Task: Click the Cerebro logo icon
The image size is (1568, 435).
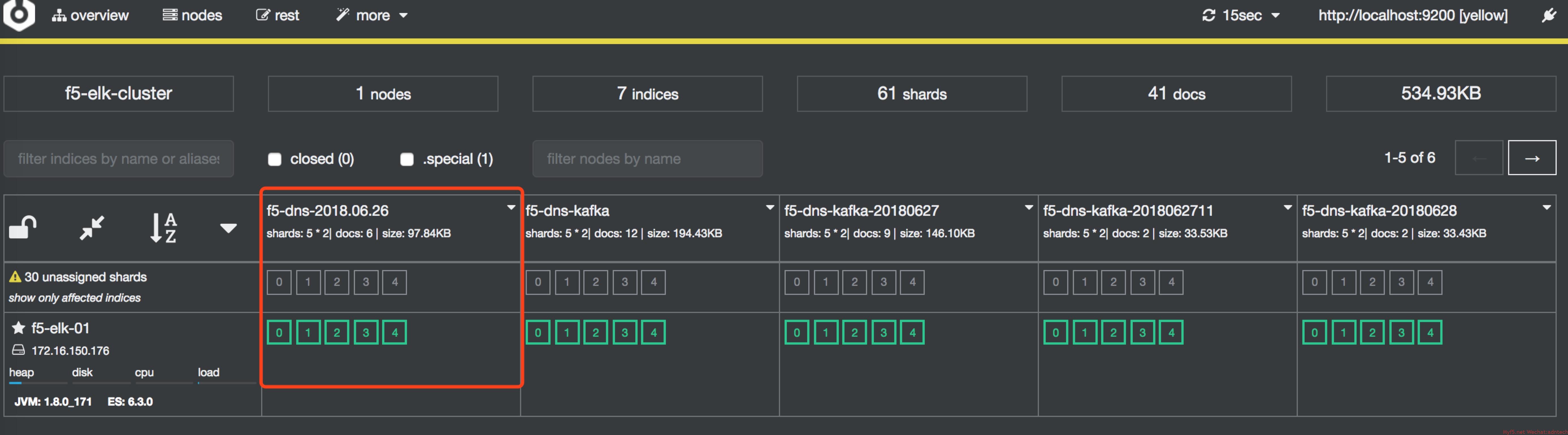Action: (x=20, y=15)
